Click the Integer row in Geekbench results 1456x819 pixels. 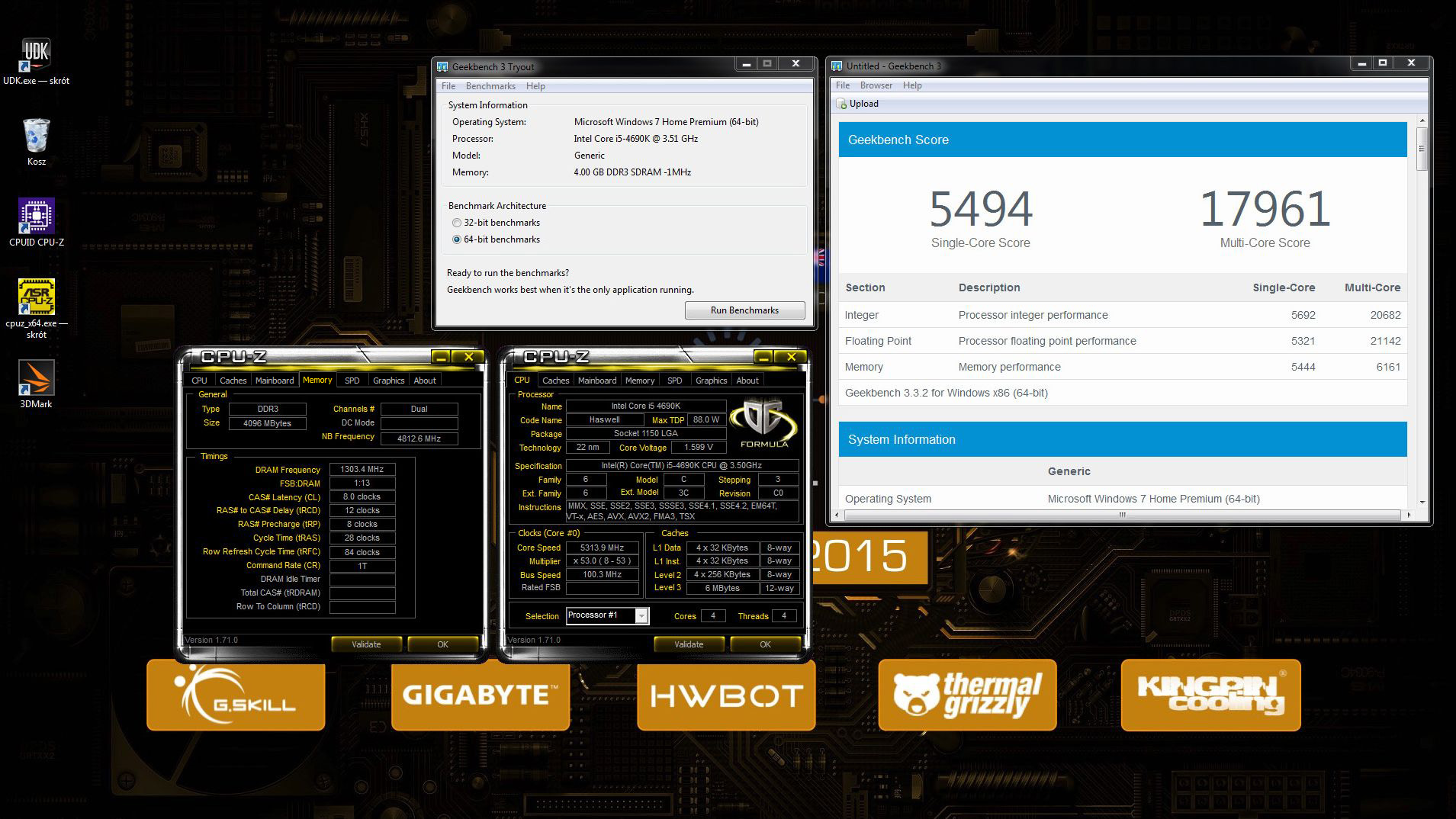[1123, 315]
